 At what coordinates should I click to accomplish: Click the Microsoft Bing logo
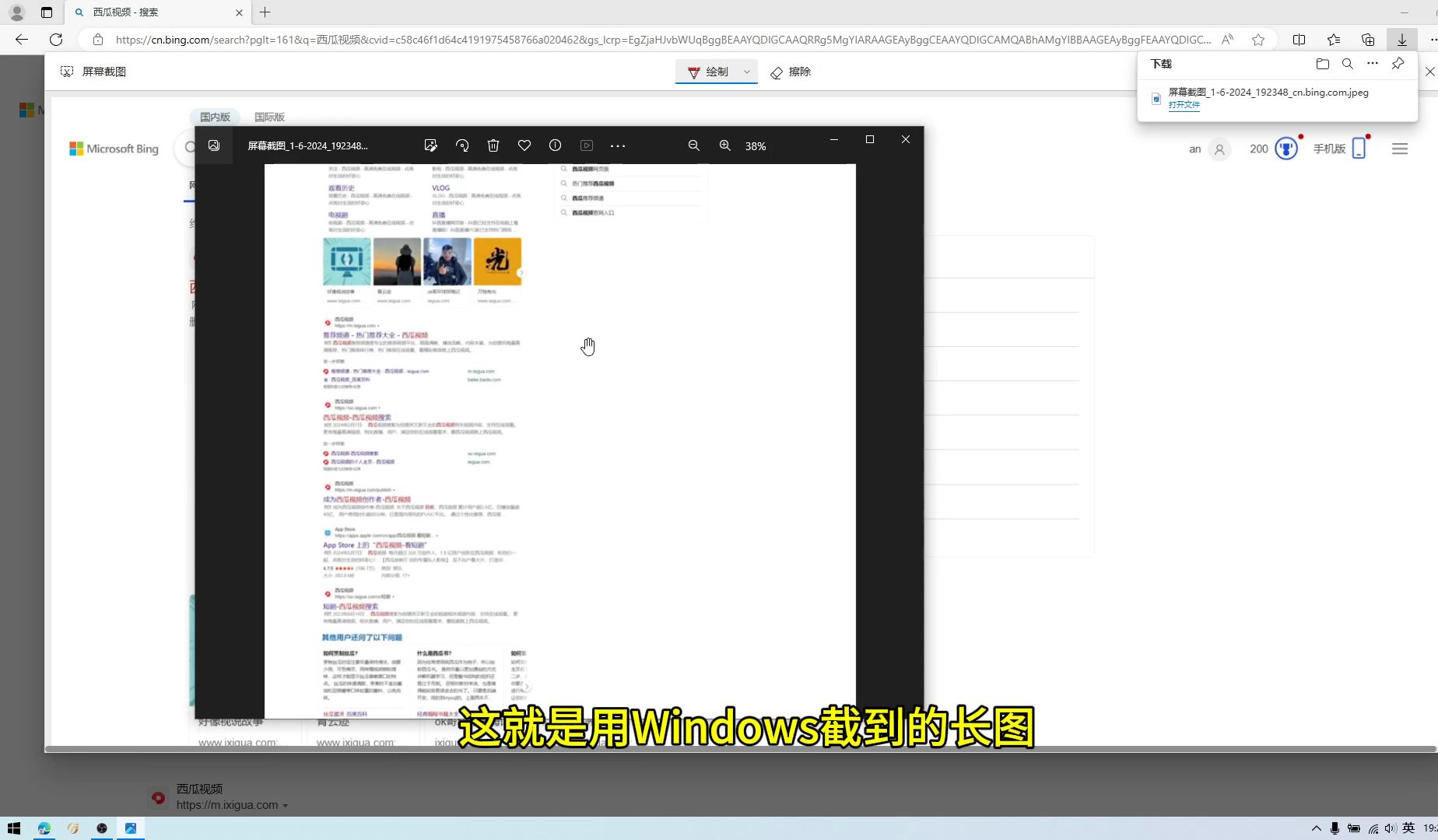tap(114, 149)
